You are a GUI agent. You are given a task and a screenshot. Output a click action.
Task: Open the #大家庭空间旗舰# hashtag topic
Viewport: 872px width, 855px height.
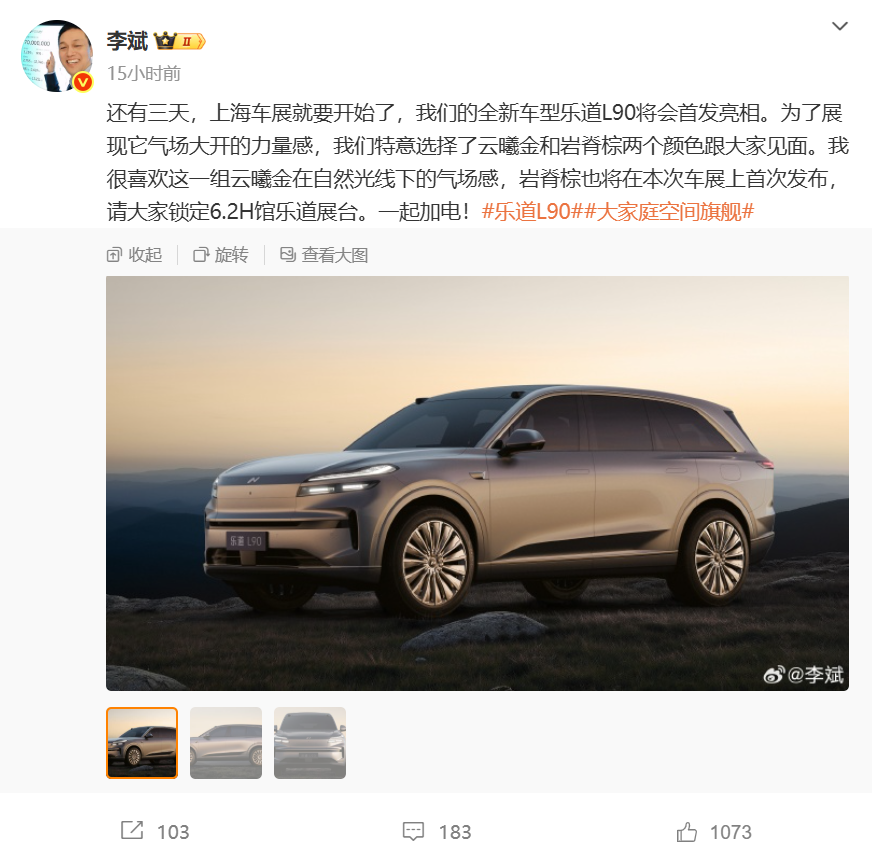(669, 211)
